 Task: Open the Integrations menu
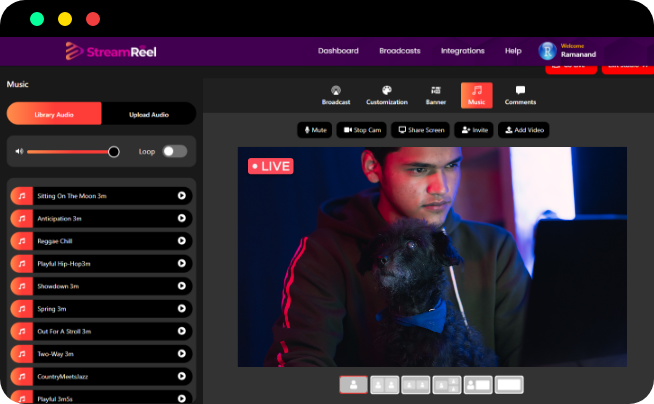pos(462,51)
